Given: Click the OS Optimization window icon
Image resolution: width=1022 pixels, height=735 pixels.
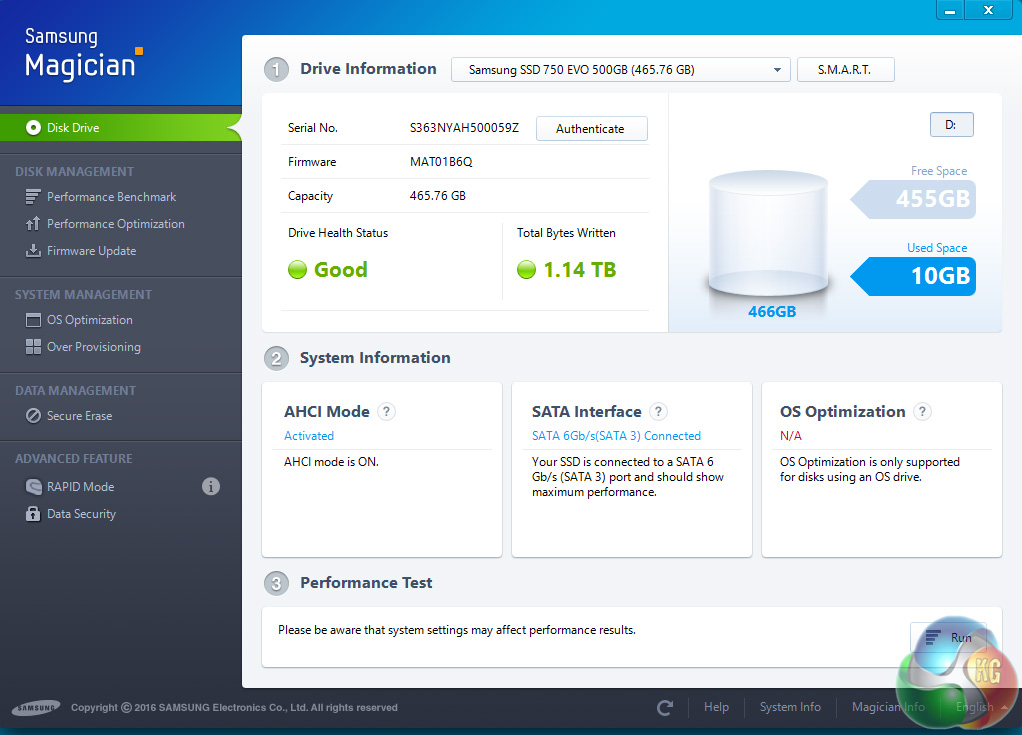Looking at the screenshot, I should (x=33, y=320).
